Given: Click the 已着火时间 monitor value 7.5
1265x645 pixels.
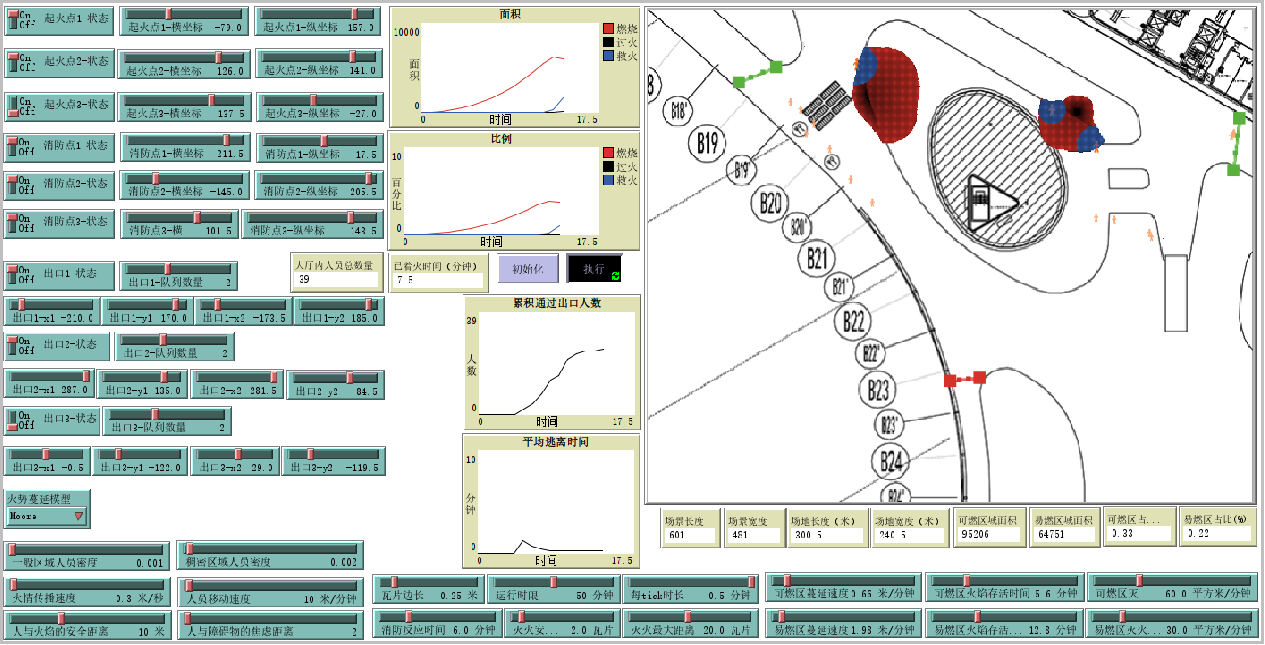Looking at the screenshot, I should pos(439,280).
